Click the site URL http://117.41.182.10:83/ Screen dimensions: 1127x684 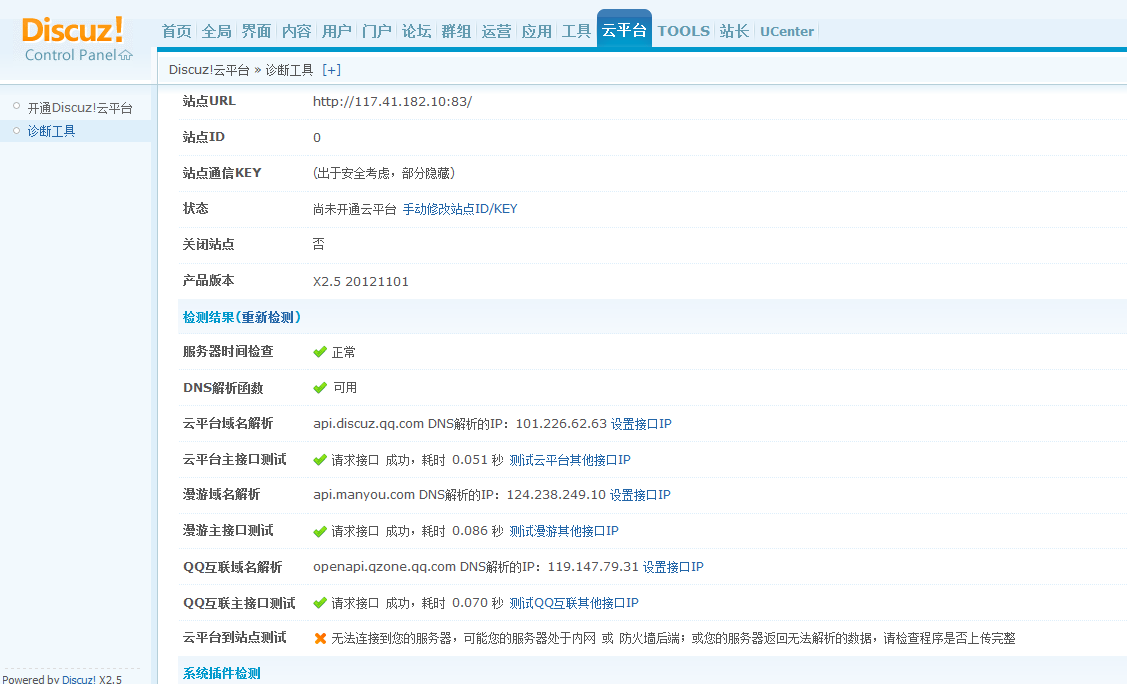pyautogui.click(x=392, y=101)
